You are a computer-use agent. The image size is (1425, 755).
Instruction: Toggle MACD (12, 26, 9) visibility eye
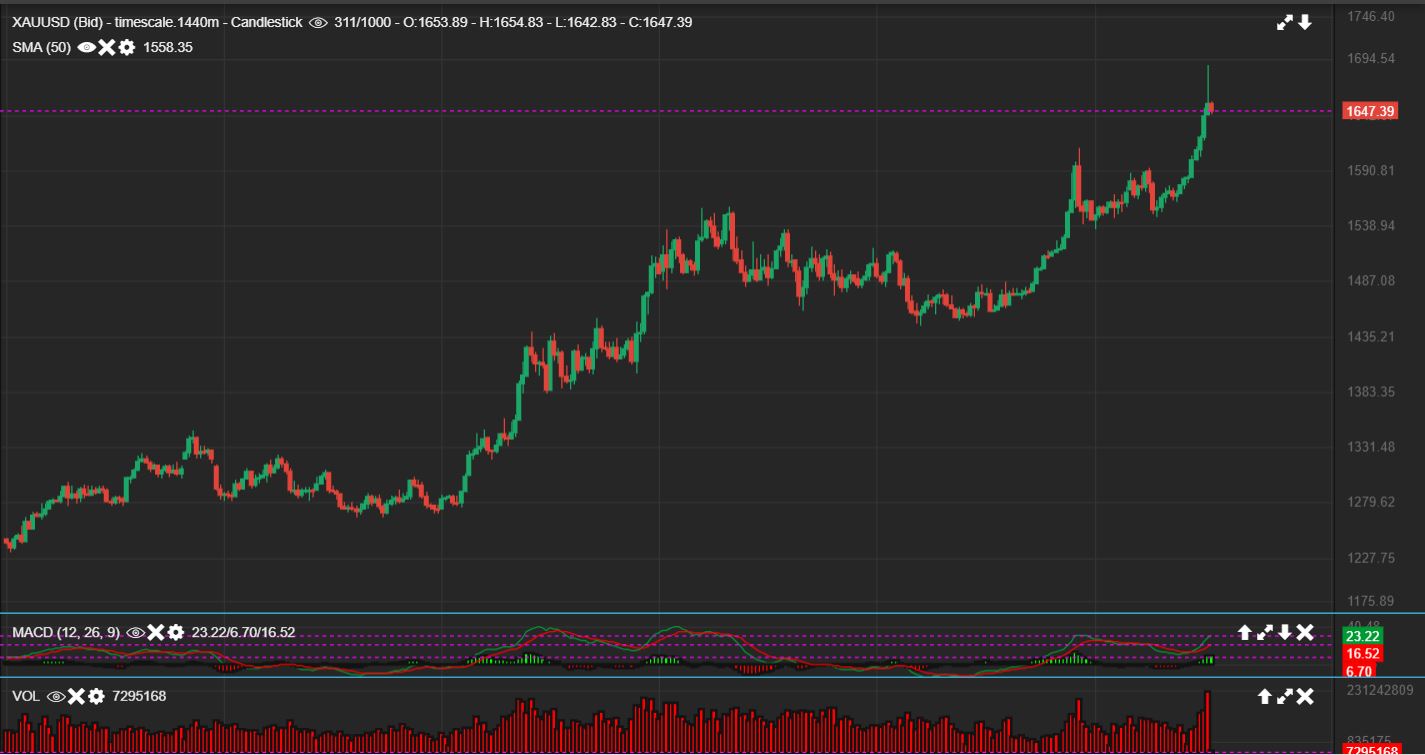tap(136, 632)
